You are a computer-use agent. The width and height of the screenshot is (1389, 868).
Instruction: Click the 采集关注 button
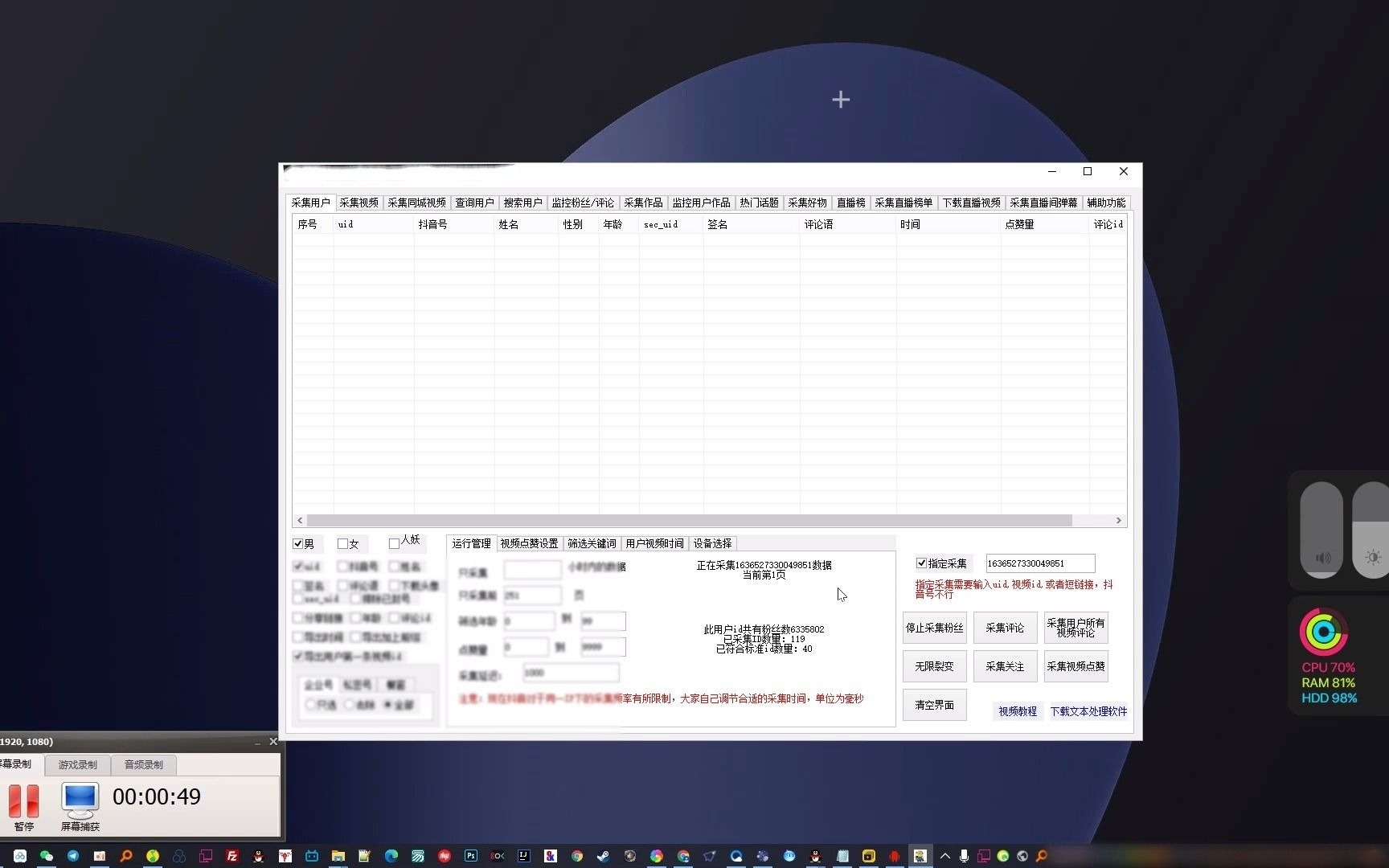[x=1005, y=666]
